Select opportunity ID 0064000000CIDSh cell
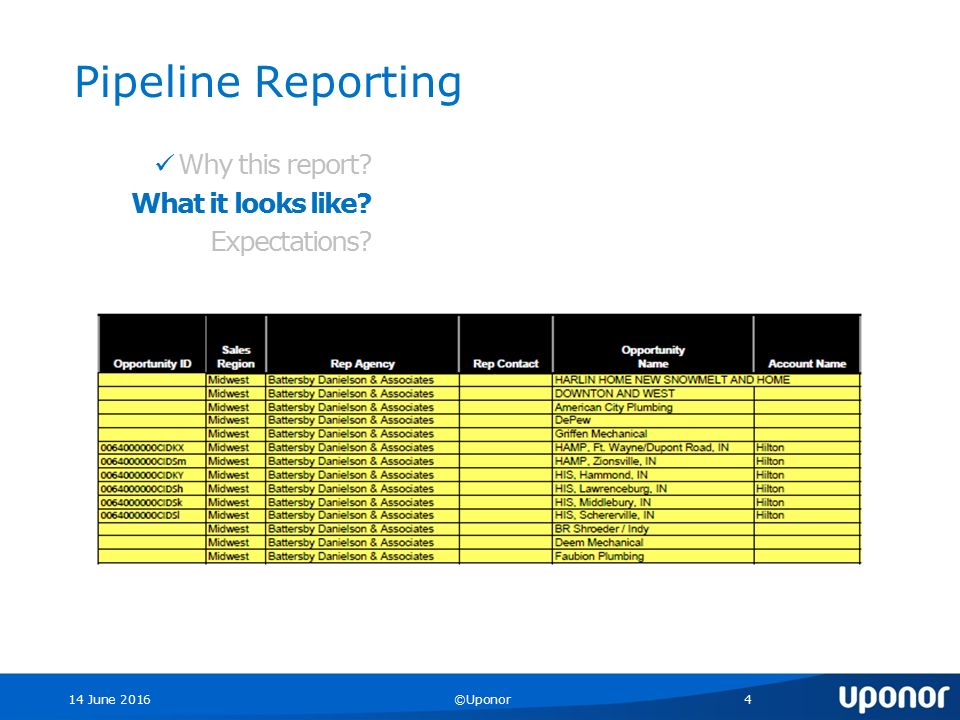Screen dimensions: 960x720 click(x=152, y=489)
